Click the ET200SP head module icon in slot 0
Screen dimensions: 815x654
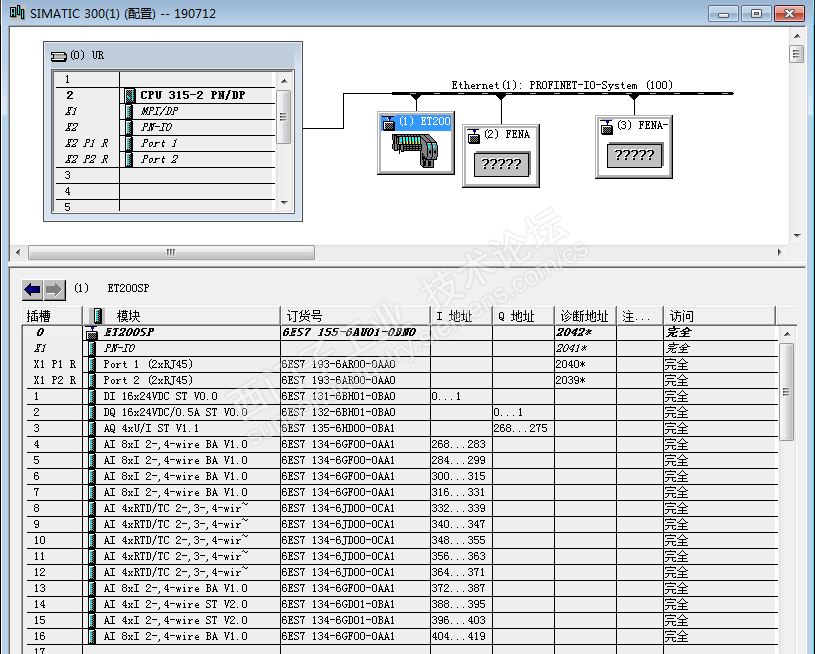[92, 332]
